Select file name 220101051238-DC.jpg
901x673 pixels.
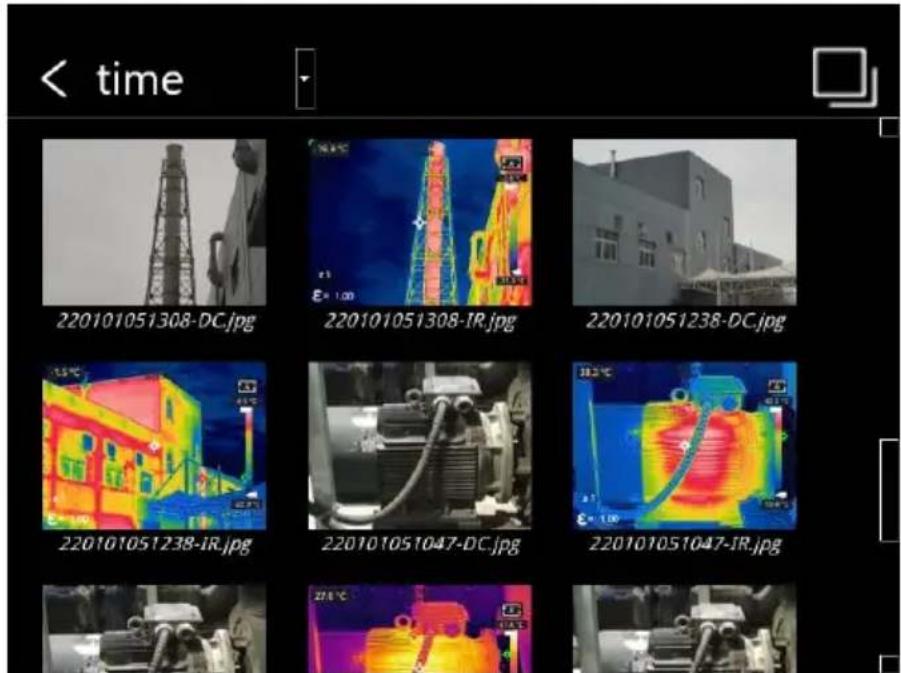point(685,321)
